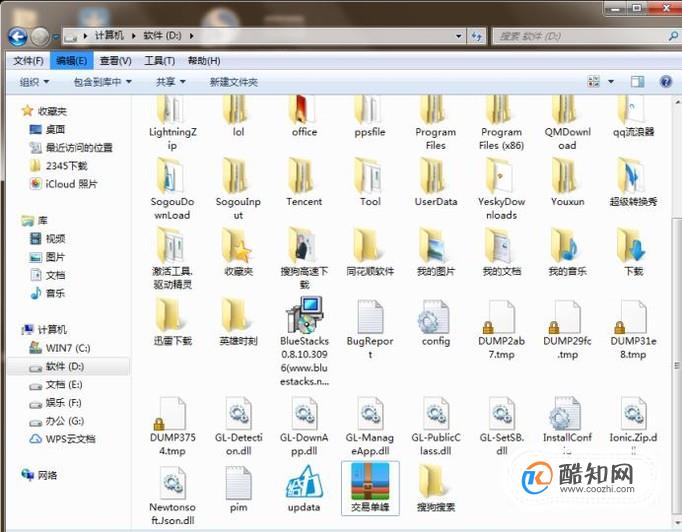682x532 pixels.
Task: Open the help button
Action: click(665, 81)
